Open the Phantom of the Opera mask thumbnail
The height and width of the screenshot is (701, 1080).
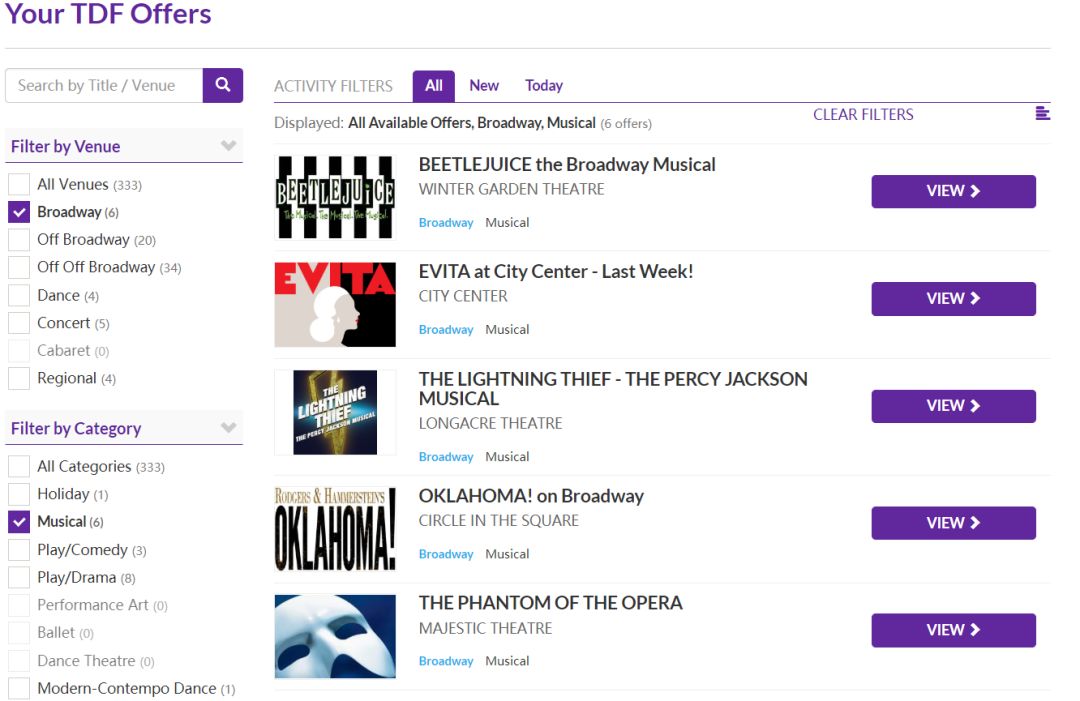(335, 636)
